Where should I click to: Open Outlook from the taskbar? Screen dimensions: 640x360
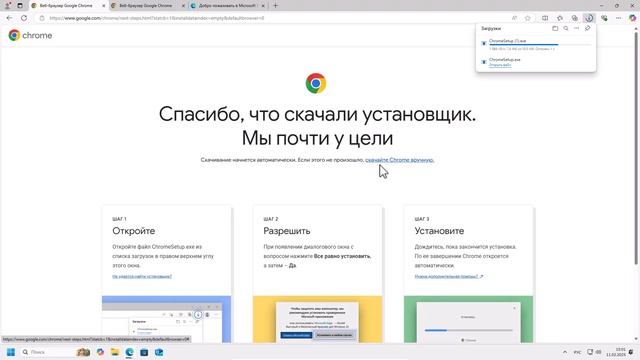159,352
